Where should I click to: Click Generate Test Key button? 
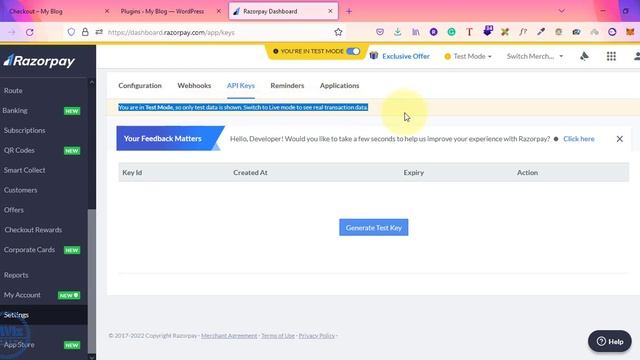pos(373,227)
